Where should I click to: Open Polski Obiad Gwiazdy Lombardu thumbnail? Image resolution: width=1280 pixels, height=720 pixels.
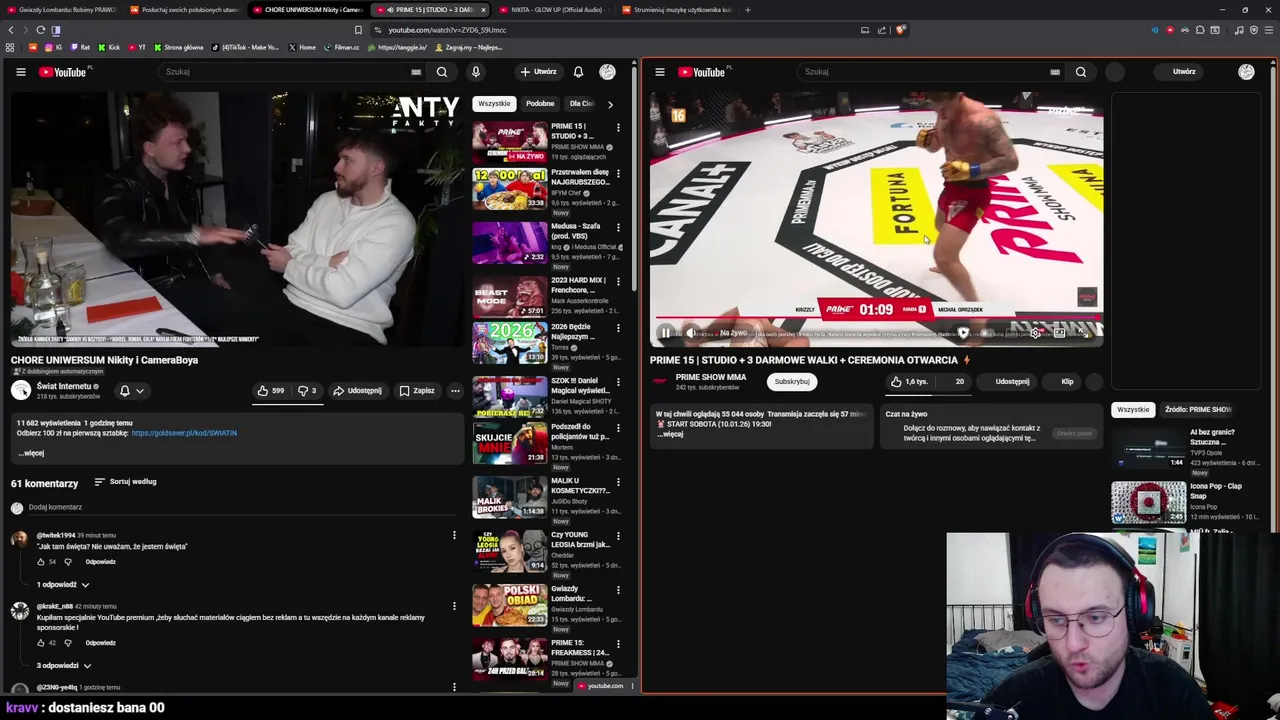[x=510, y=605]
